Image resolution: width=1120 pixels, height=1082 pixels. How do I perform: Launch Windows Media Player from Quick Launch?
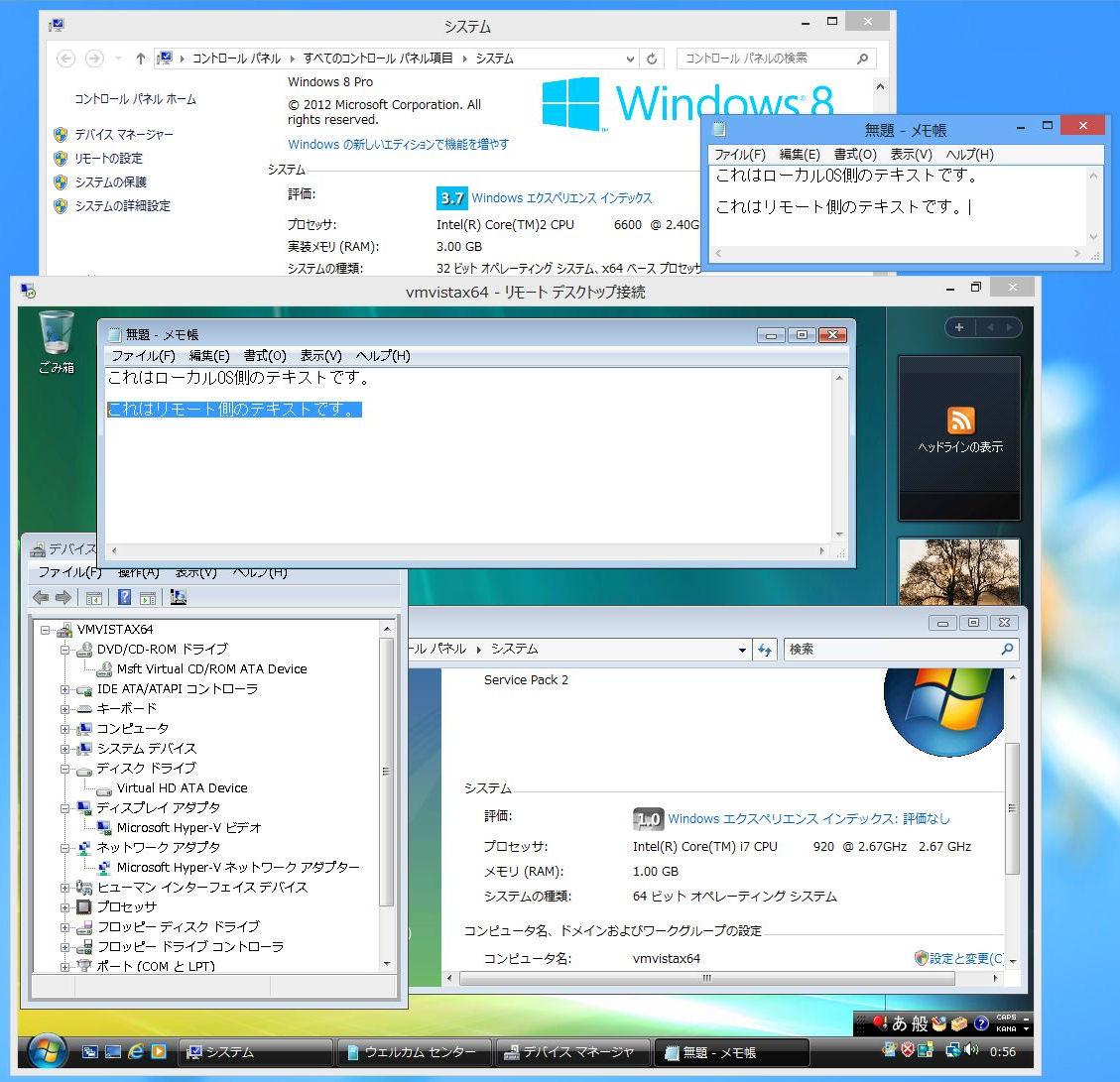(x=159, y=1051)
